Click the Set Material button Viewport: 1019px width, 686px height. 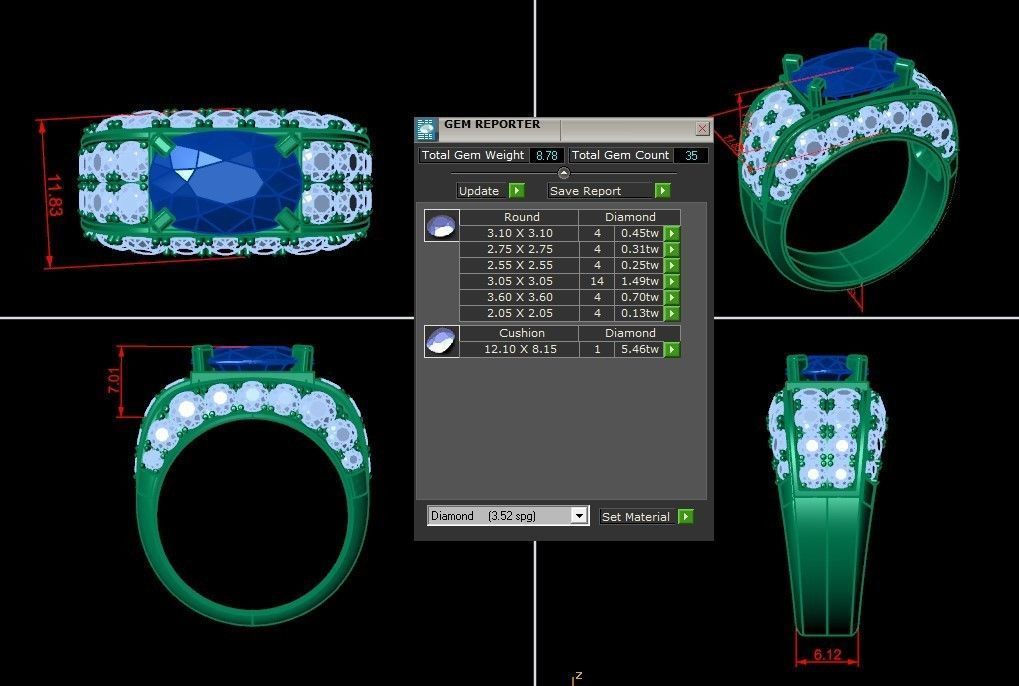pyautogui.click(x=638, y=516)
